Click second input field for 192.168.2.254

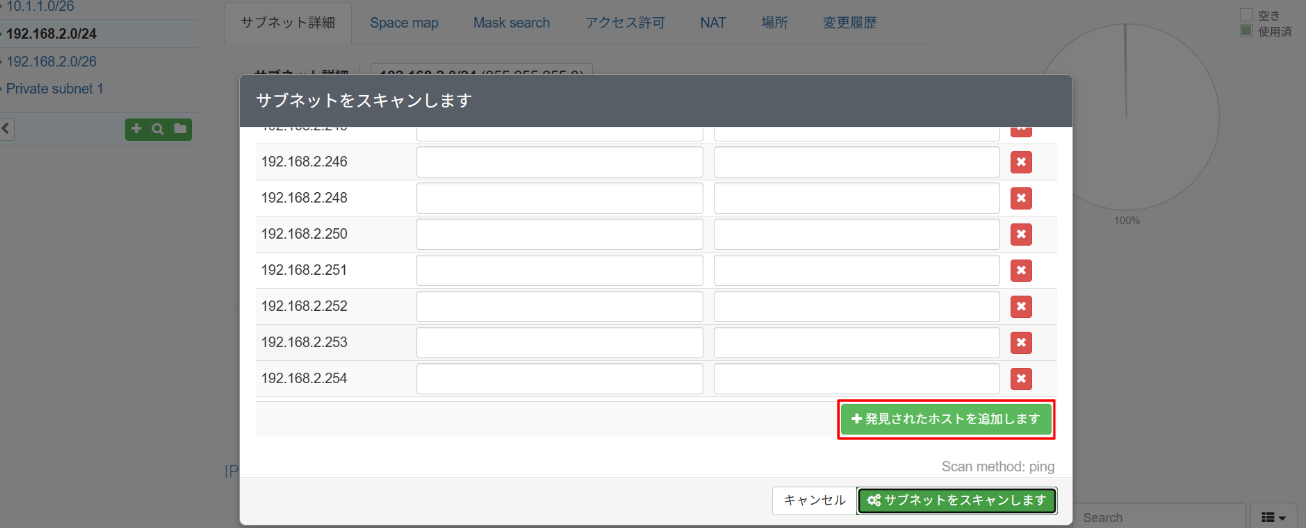857,378
